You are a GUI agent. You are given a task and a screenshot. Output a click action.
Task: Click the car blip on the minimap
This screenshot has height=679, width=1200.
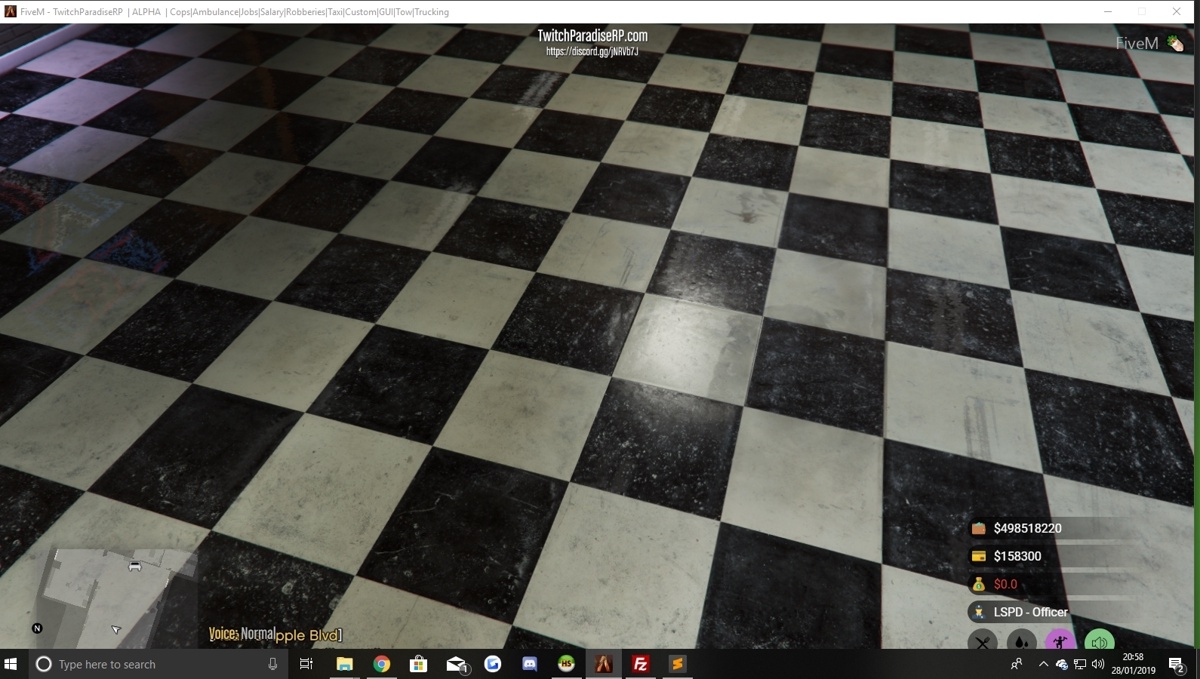coord(135,566)
